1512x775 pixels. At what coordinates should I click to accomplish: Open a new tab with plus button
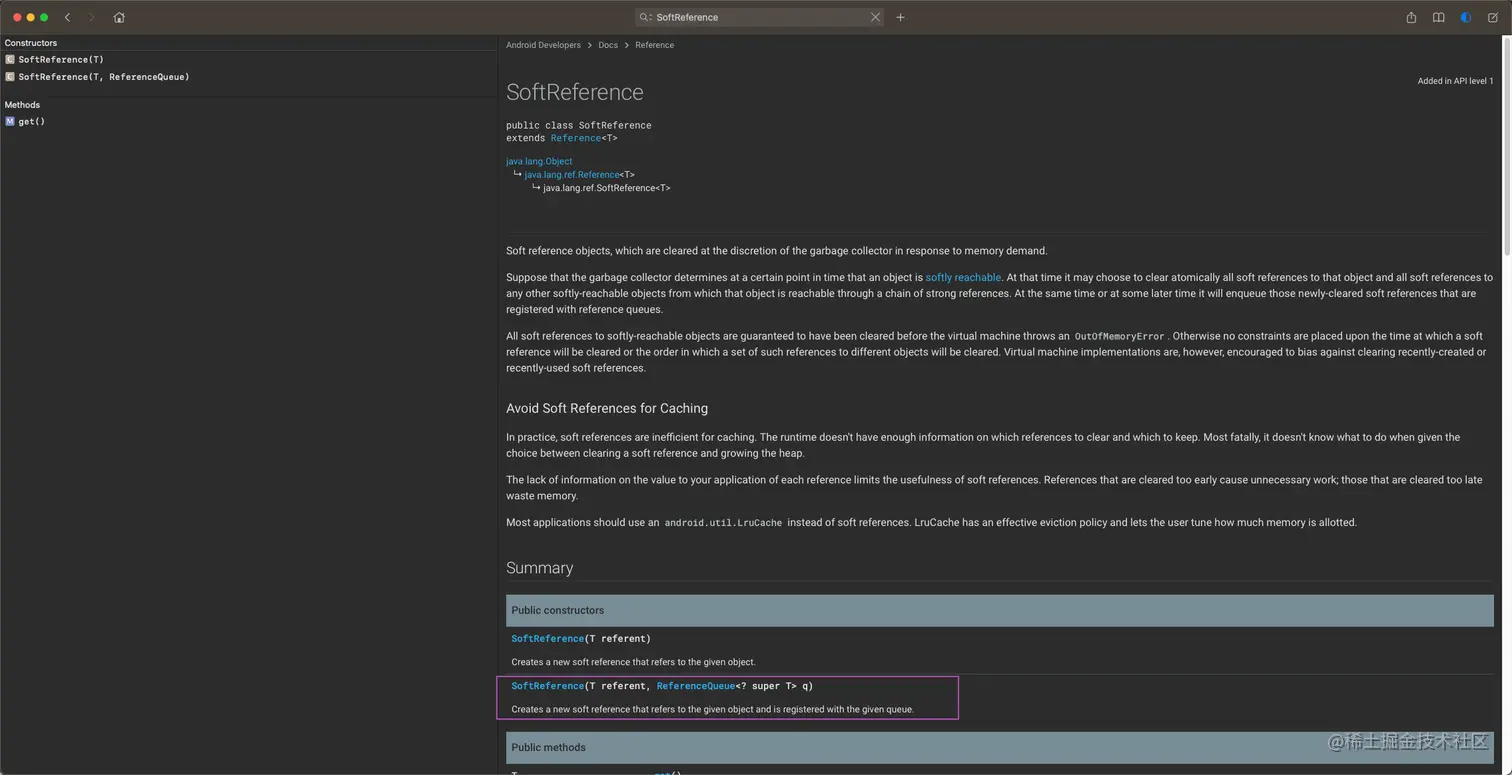pos(900,17)
